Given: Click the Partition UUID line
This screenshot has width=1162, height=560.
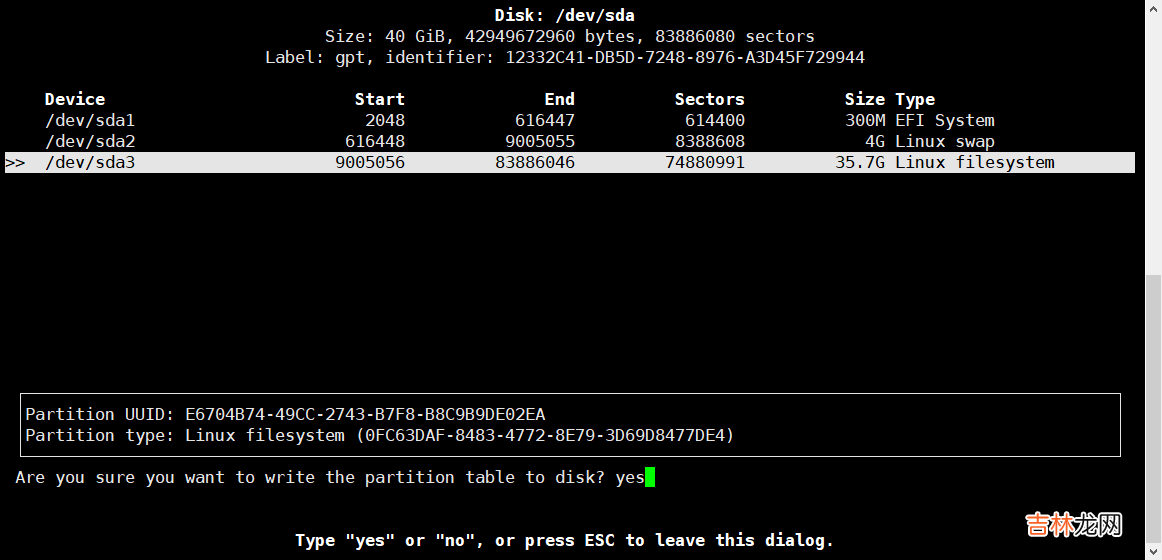Looking at the screenshot, I should pyautogui.click(x=285, y=414).
